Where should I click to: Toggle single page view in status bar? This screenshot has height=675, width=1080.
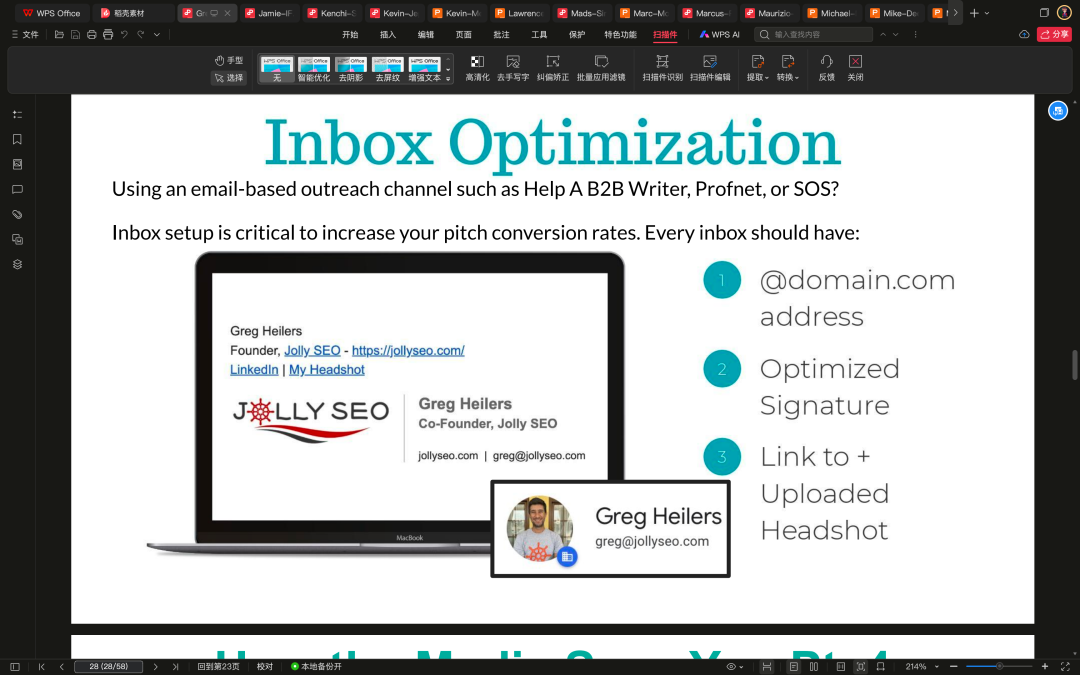(x=793, y=666)
